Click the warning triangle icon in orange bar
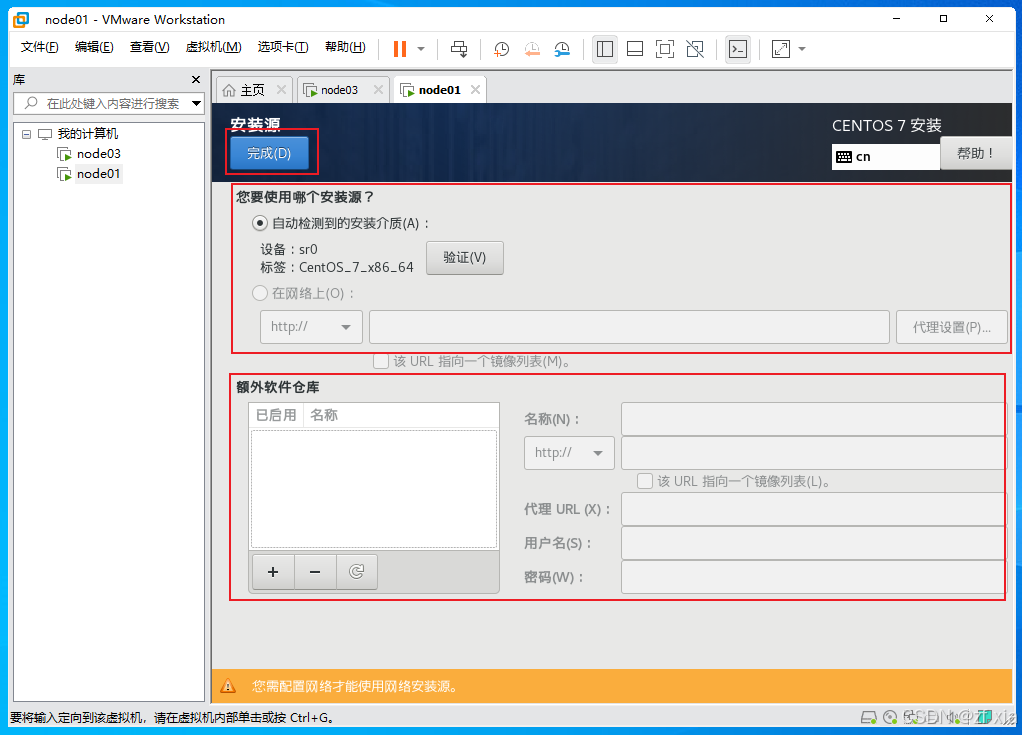 [x=227, y=685]
